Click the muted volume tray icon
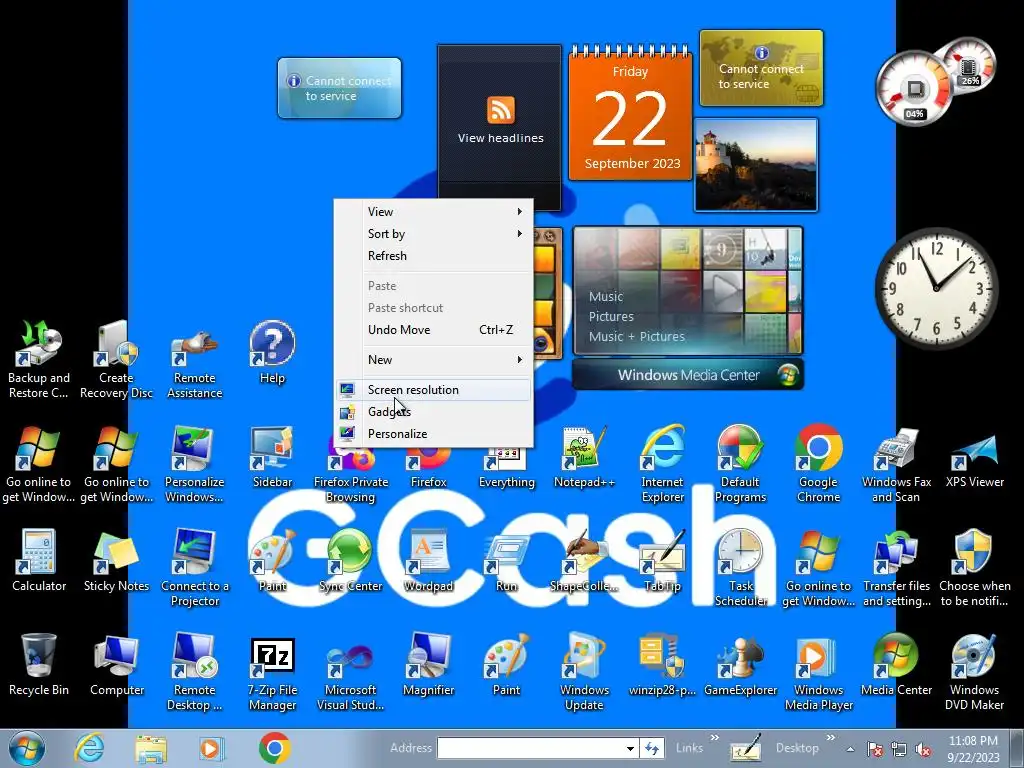 click(923, 750)
